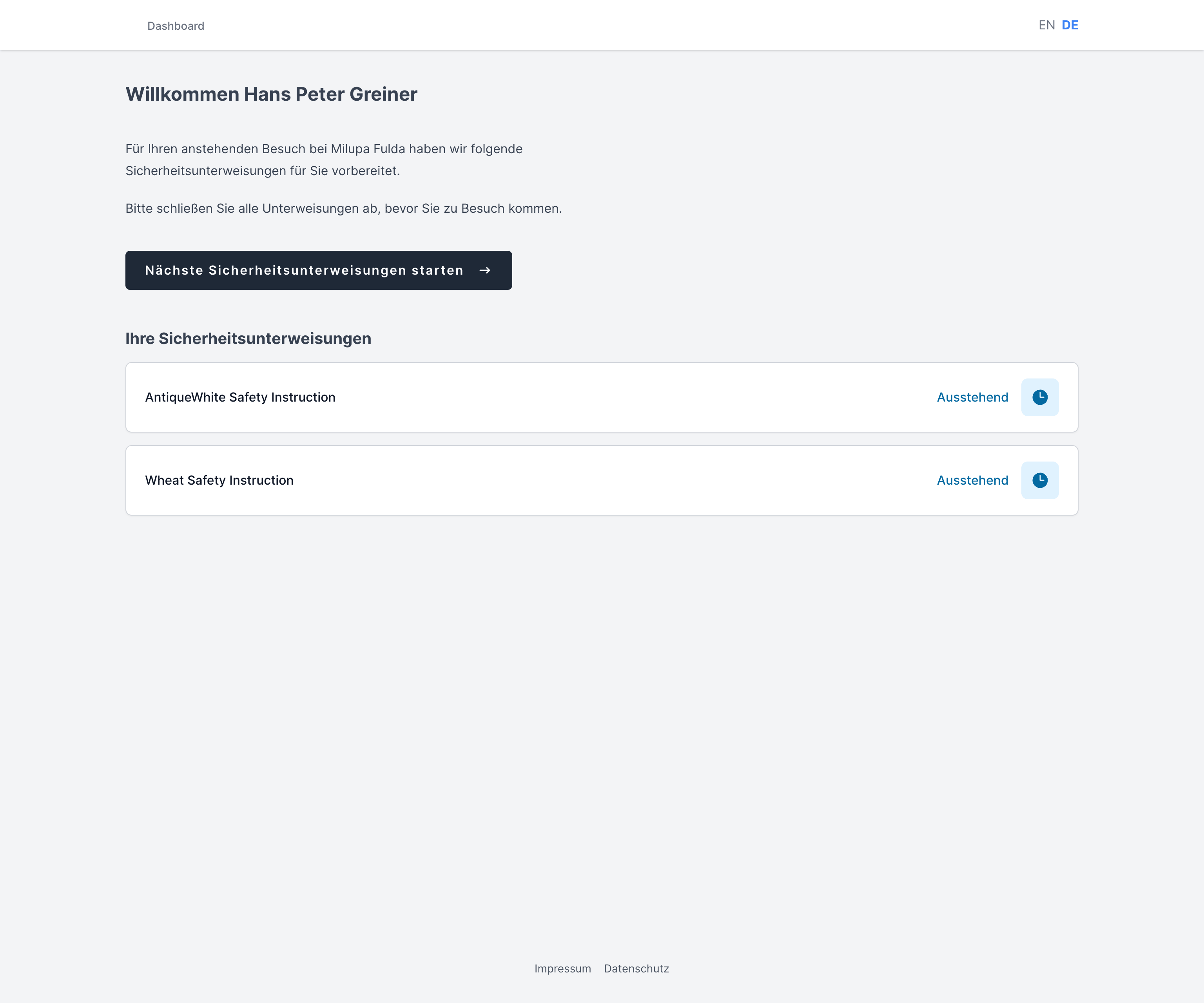1204x1003 pixels.
Task: Click the Nächste Sicherheitsunterweisungen starten label text
Action: pos(304,270)
